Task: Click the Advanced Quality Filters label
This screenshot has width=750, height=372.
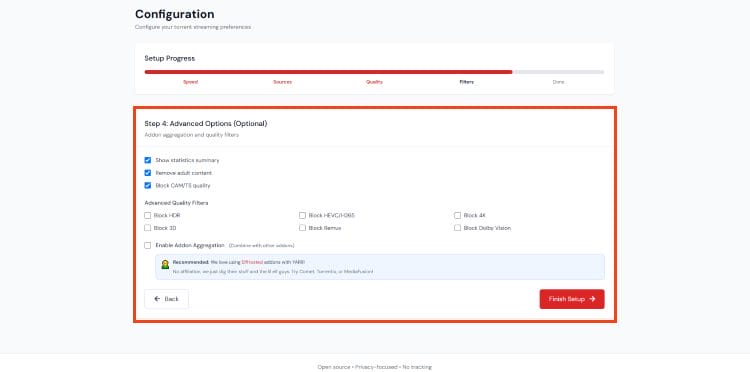Action: coord(176,203)
